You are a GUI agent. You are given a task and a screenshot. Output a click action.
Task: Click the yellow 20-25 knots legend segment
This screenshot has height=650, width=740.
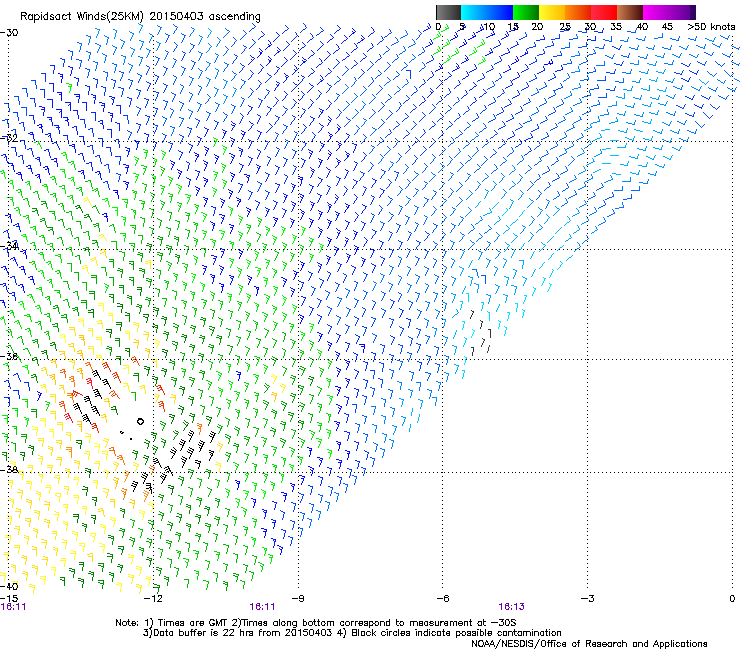coord(552,12)
